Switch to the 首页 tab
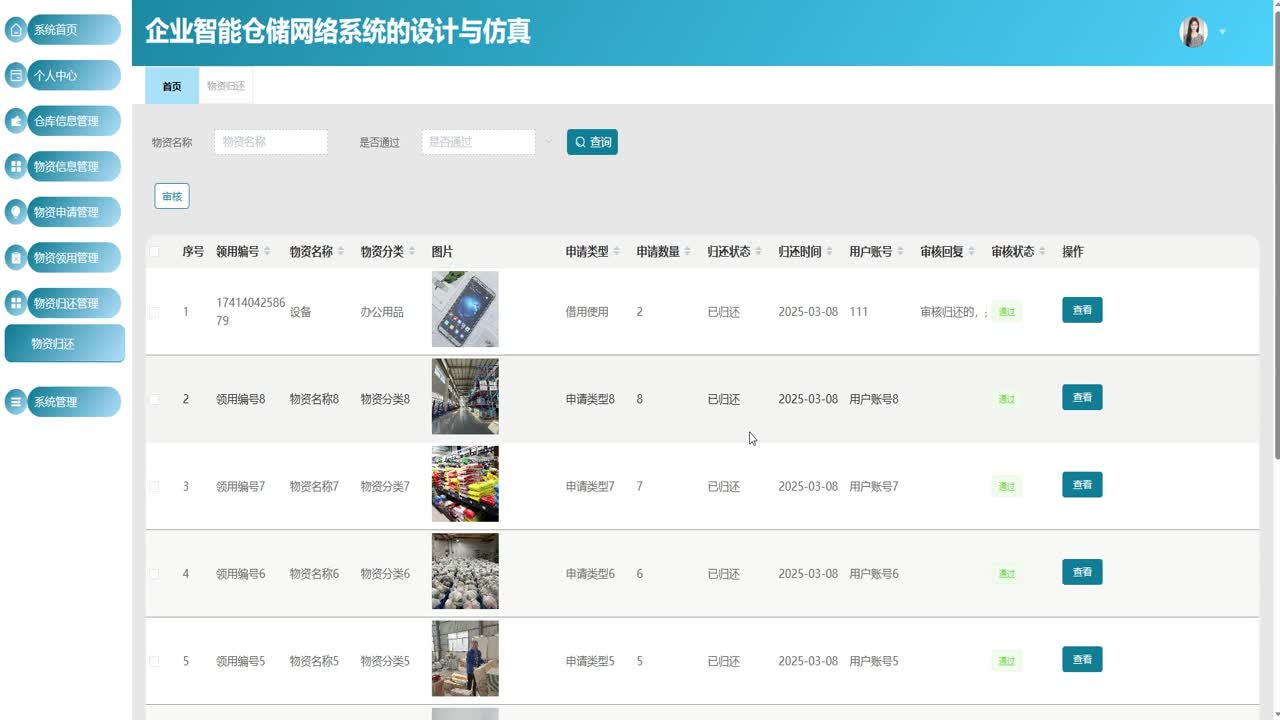Image resolution: width=1280 pixels, height=720 pixels. click(172, 86)
